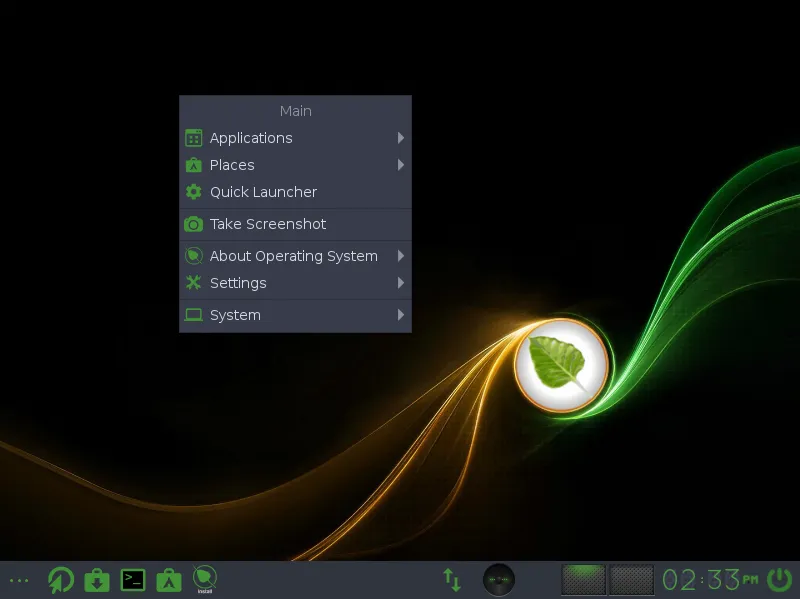This screenshot has width=800, height=599.
Task: Click the three-dots overflow button on taskbar
Action: 19,580
